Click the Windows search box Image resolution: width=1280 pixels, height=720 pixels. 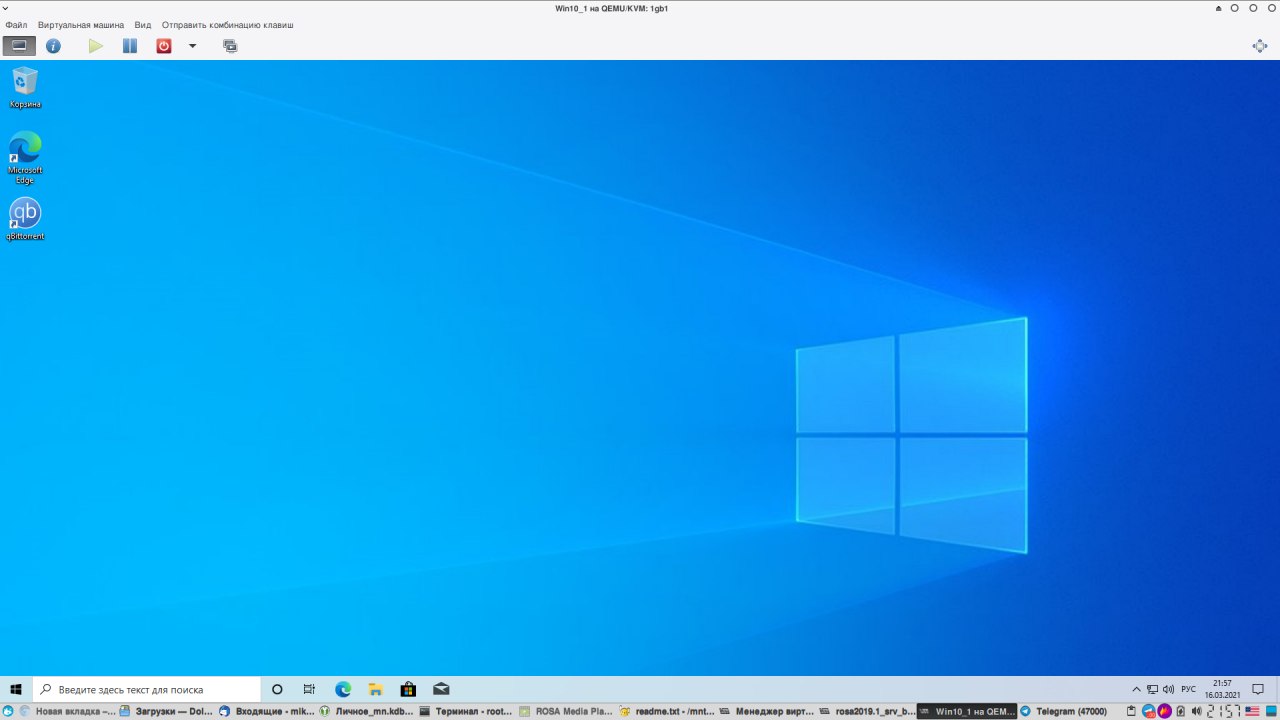[147, 689]
